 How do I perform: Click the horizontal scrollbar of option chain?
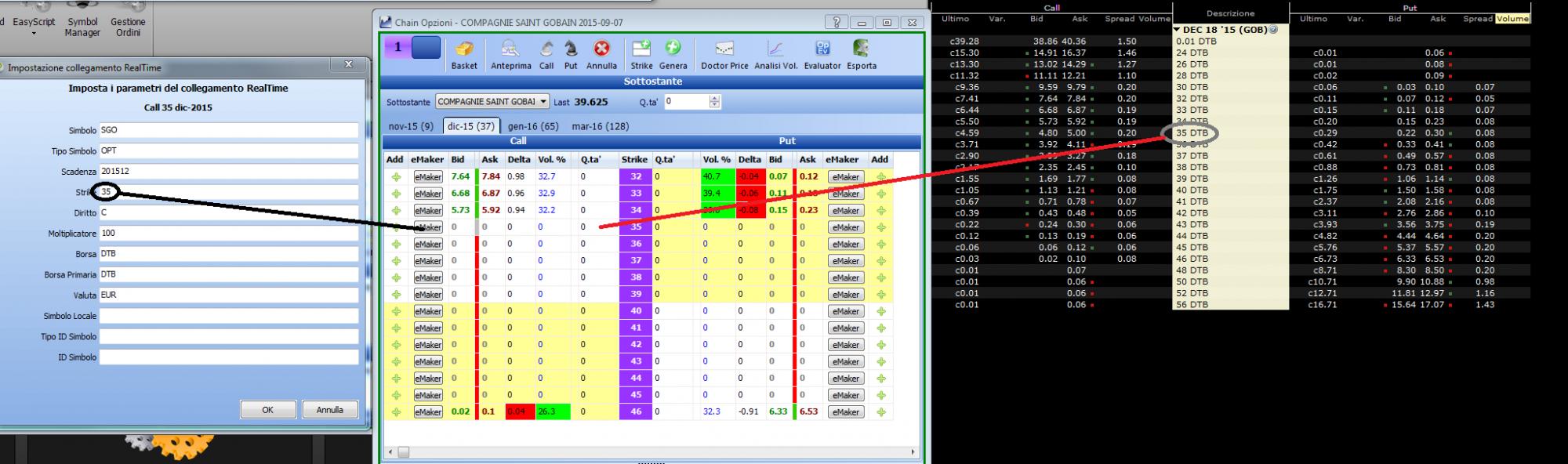click(651, 452)
